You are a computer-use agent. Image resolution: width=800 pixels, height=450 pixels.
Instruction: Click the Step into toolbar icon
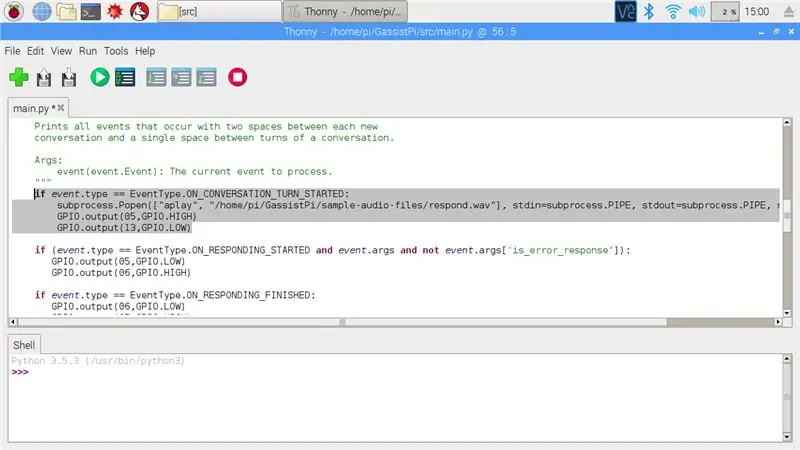pyautogui.click(x=181, y=78)
